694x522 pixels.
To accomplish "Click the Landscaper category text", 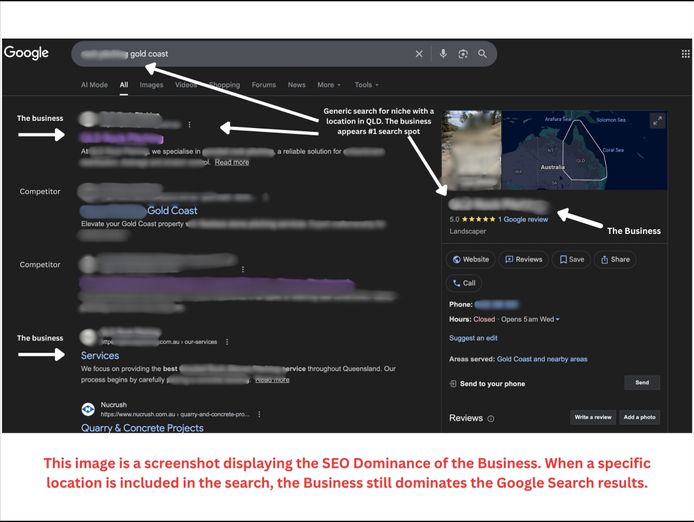I will [x=467, y=231].
